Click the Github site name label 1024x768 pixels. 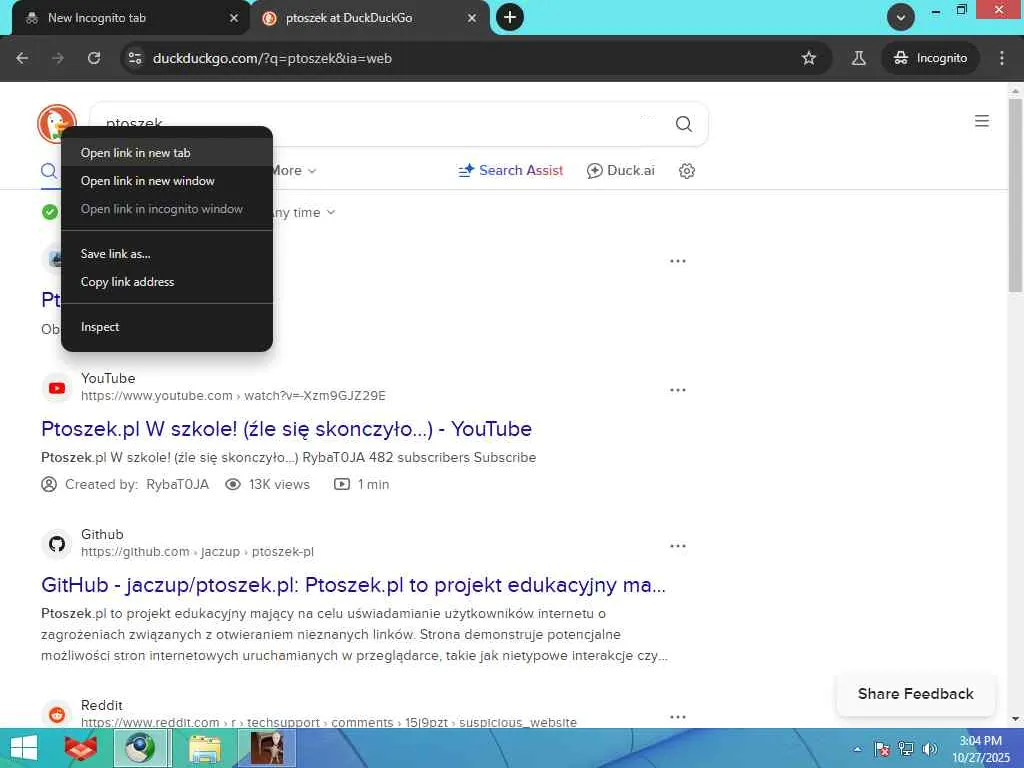(x=102, y=534)
